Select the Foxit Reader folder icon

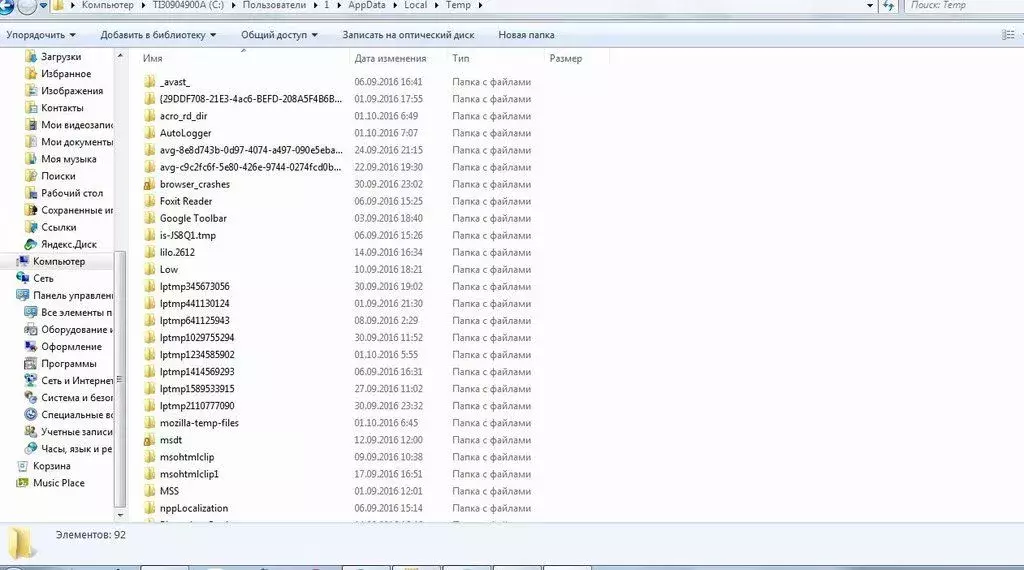pyautogui.click(x=150, y=201)
